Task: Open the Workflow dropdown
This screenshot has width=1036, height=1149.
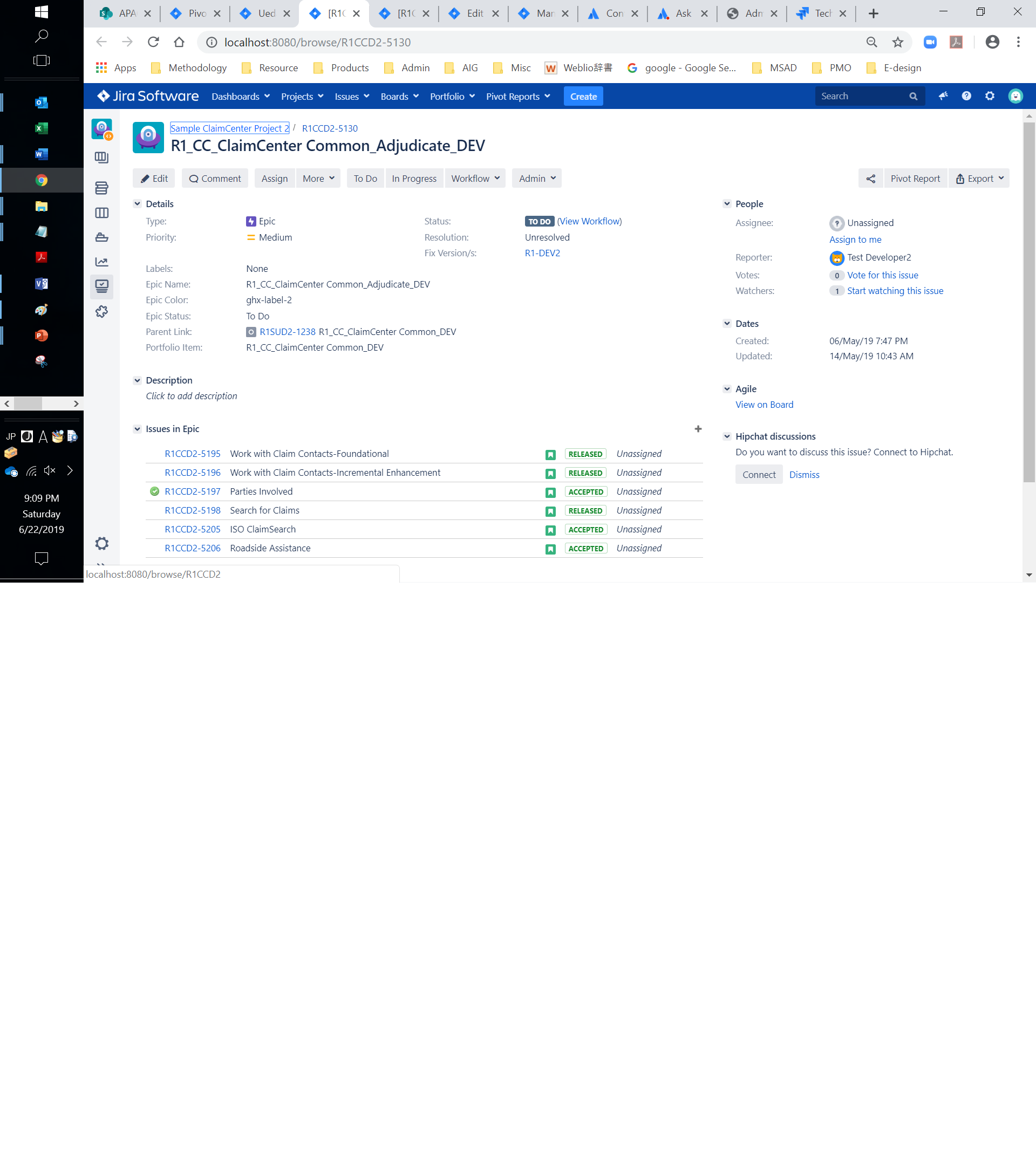Action: 475,179
